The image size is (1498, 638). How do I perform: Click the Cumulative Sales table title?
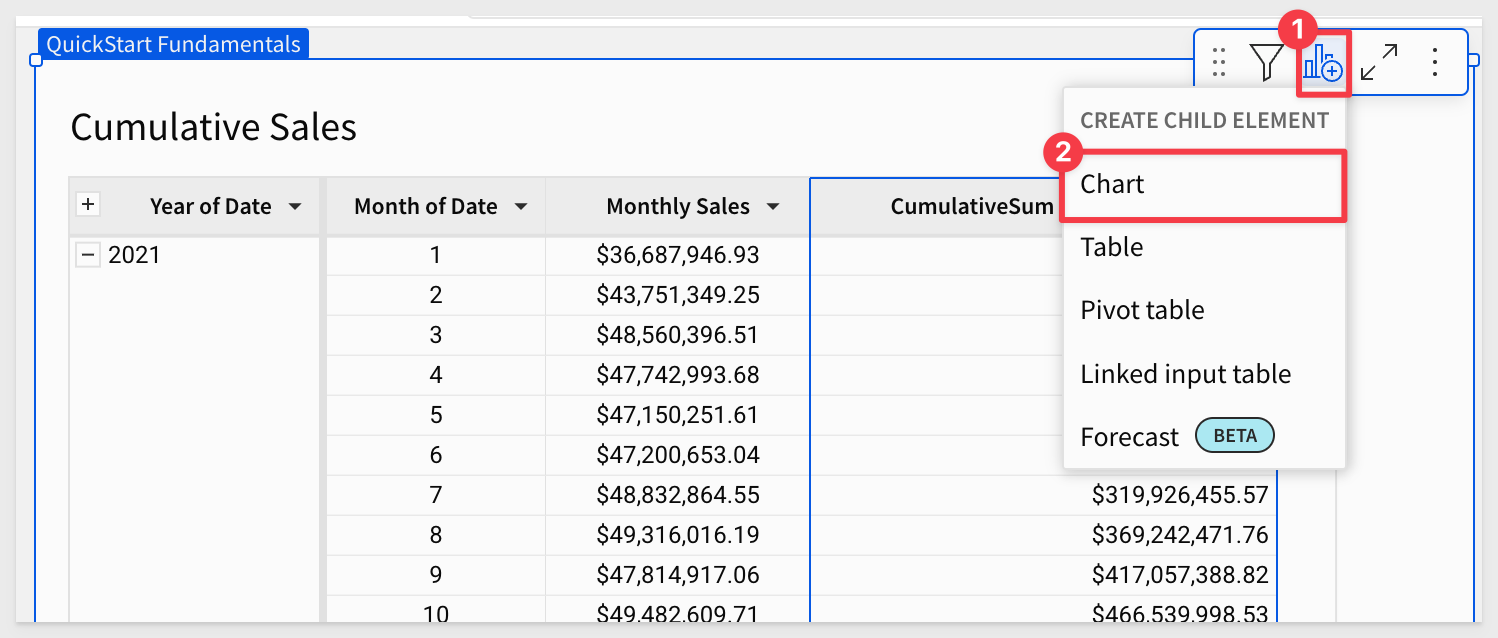coord(213,128)
